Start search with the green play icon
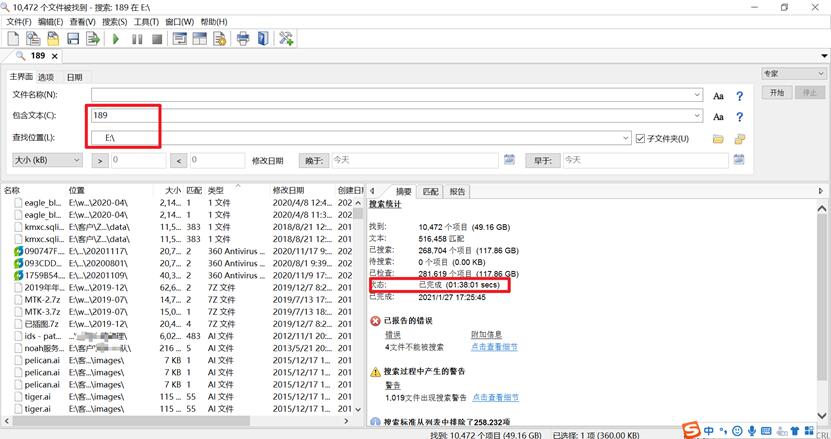Image resolution: width=831 pixels, height=439 pixels. tap(116, 38)
